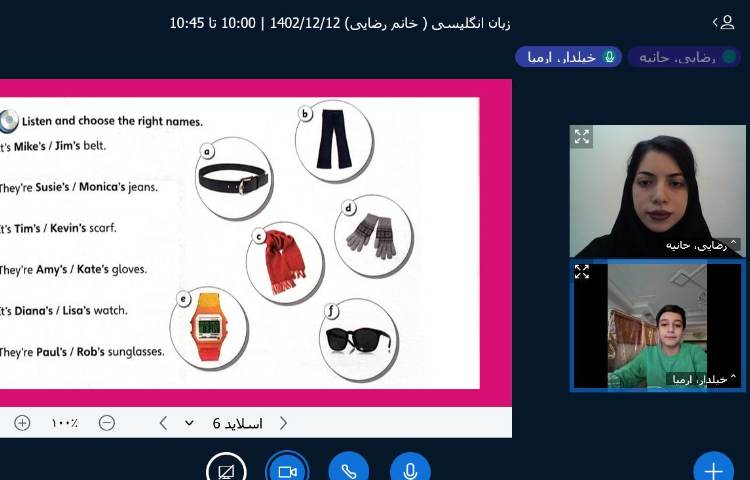Click the session title at the top
The image size is (750, 480).
pyautogui.click(x=340, y=22)
